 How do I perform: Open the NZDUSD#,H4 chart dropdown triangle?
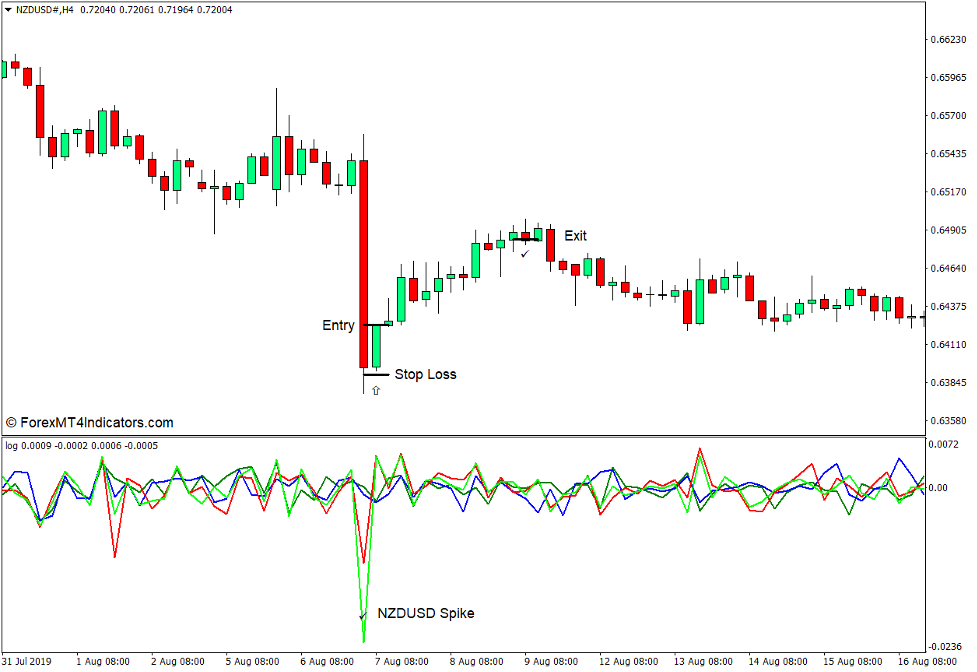pyautogui.click(x=10, y=9)
